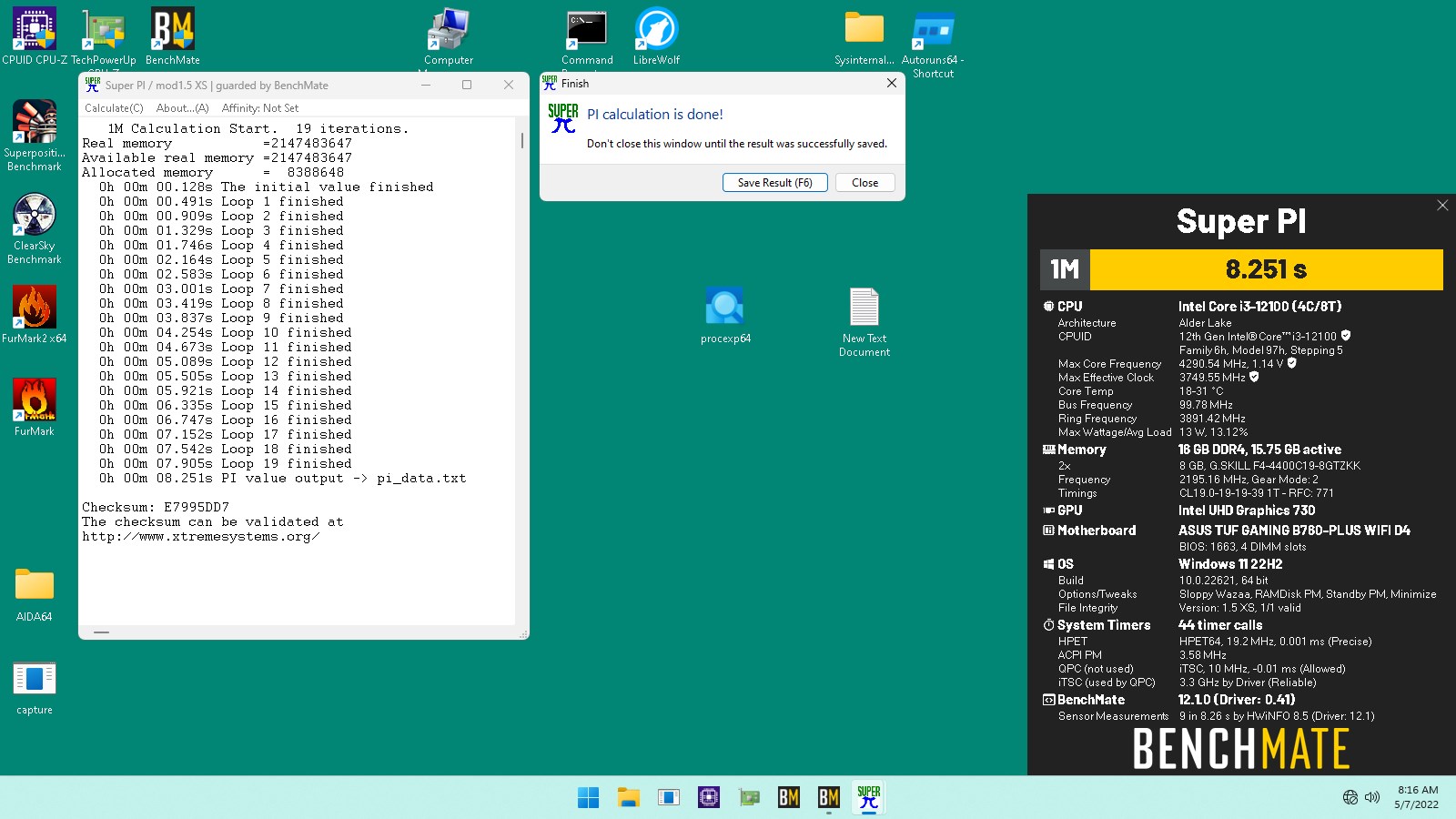Click the first BenchMate taskbar icon

coord(789,797)
